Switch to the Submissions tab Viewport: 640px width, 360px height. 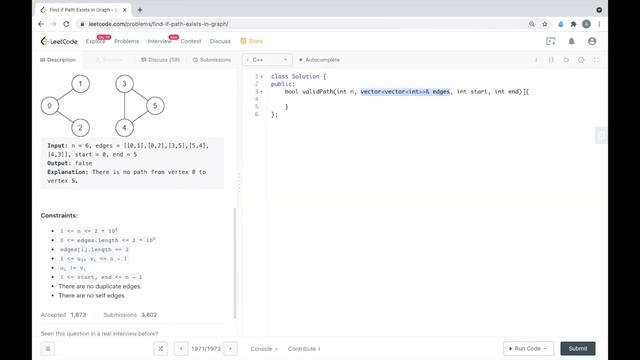(x=212, y=60)
